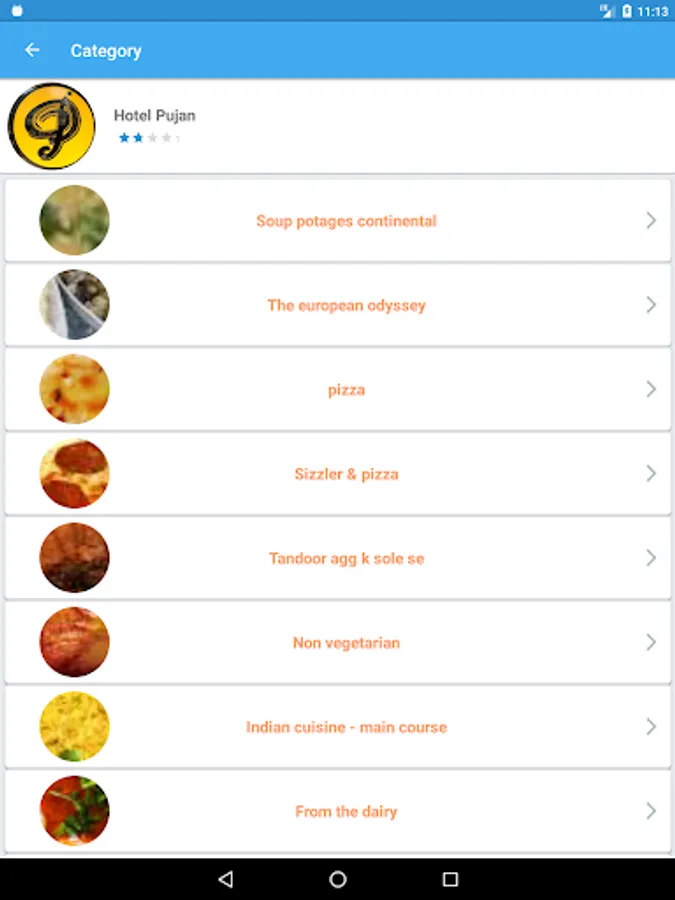Select The european odyssey category
This screenshot has height=900, width=675.
coord(347,305)
